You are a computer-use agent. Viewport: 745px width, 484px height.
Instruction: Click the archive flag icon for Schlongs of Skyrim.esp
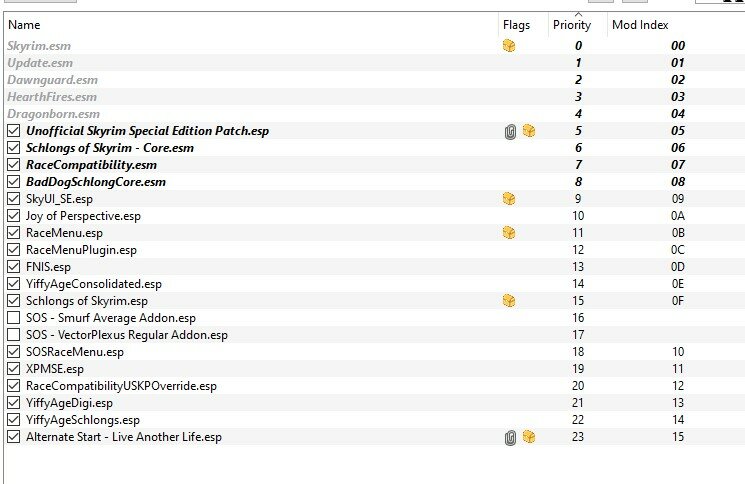coord(509,301)
